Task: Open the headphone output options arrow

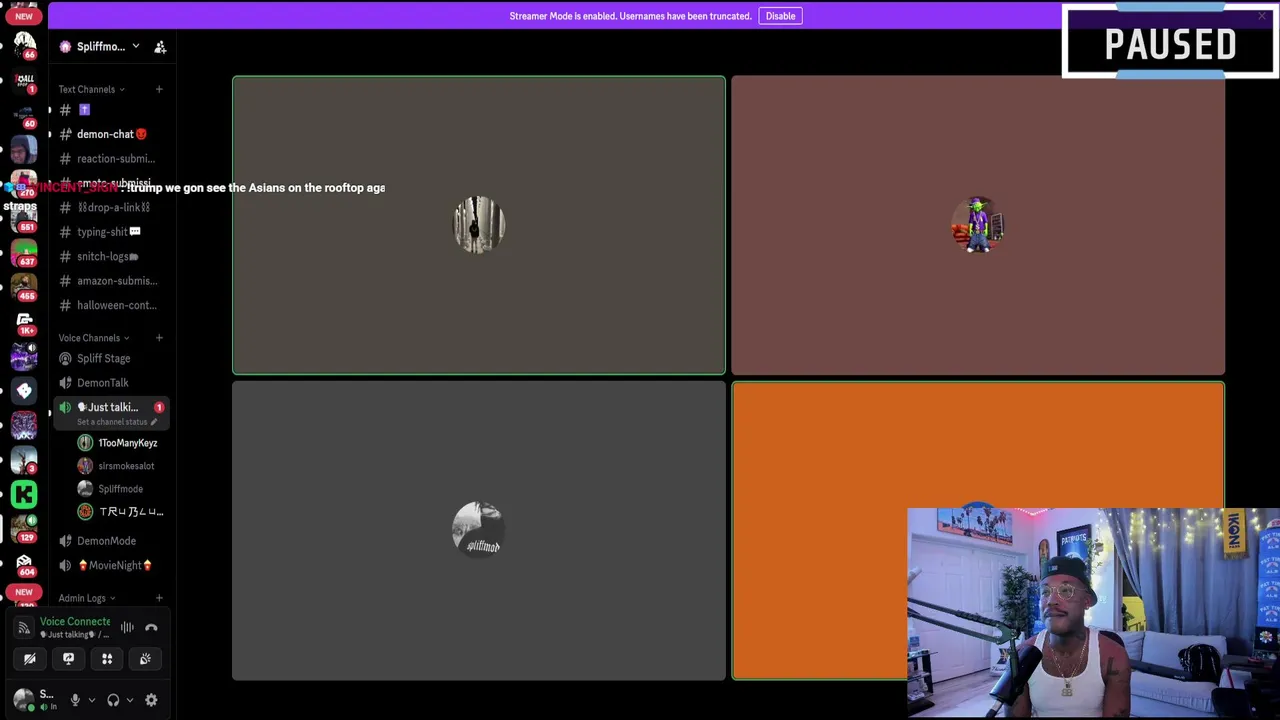Action: (x=129, y=700)
